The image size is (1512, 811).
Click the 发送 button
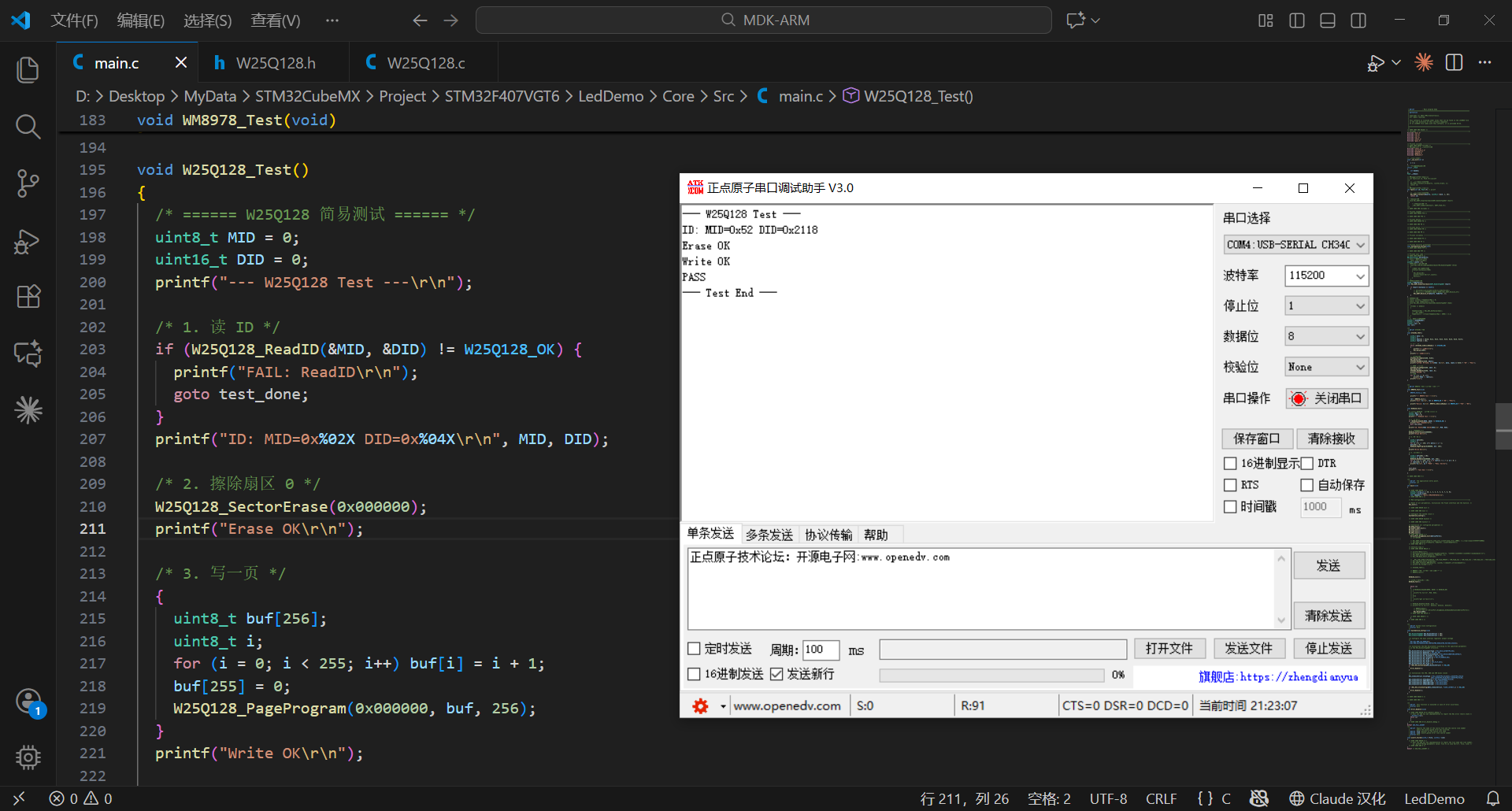tap(1329, 565)
